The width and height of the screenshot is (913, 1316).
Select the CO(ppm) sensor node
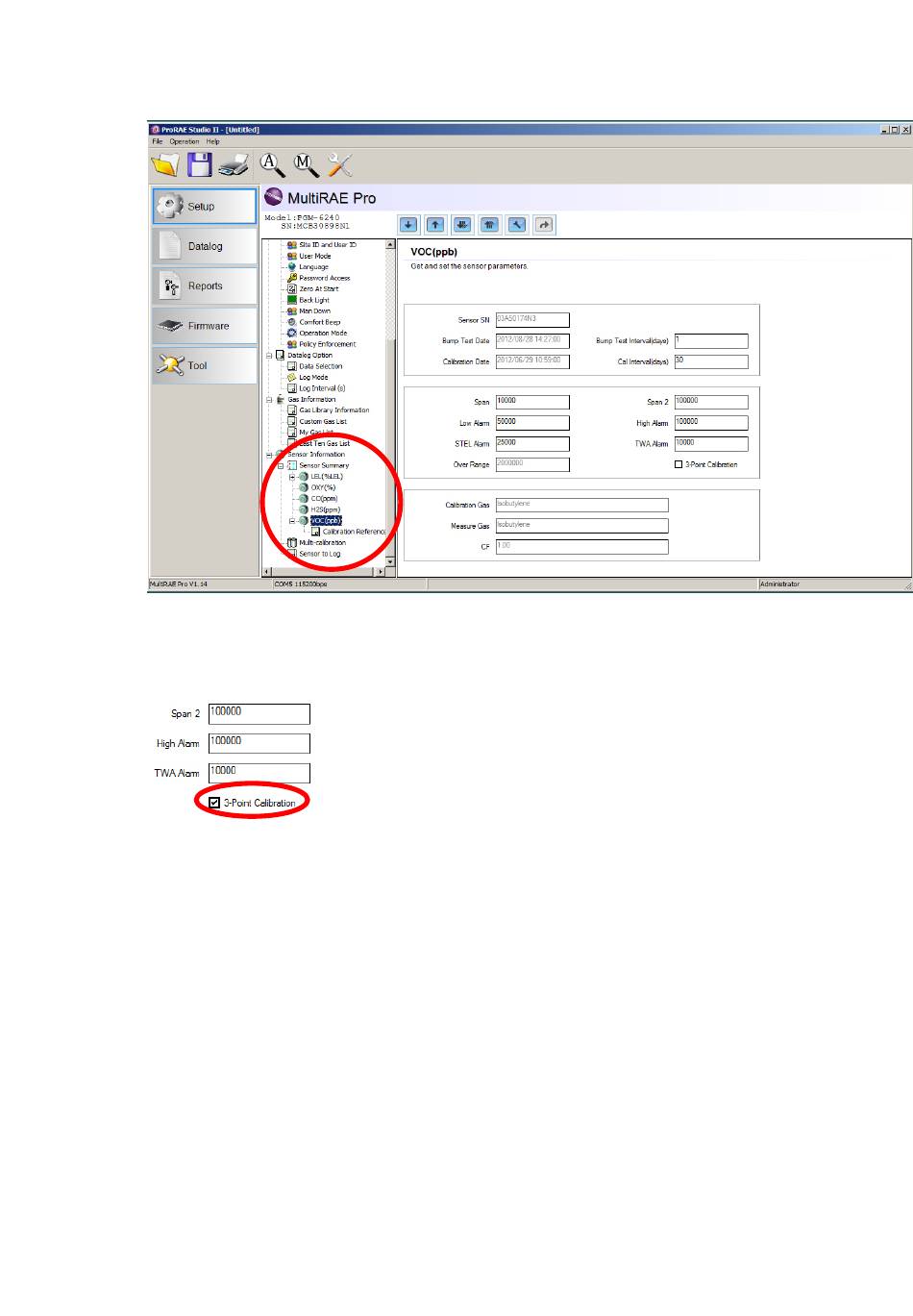[324, 499]
